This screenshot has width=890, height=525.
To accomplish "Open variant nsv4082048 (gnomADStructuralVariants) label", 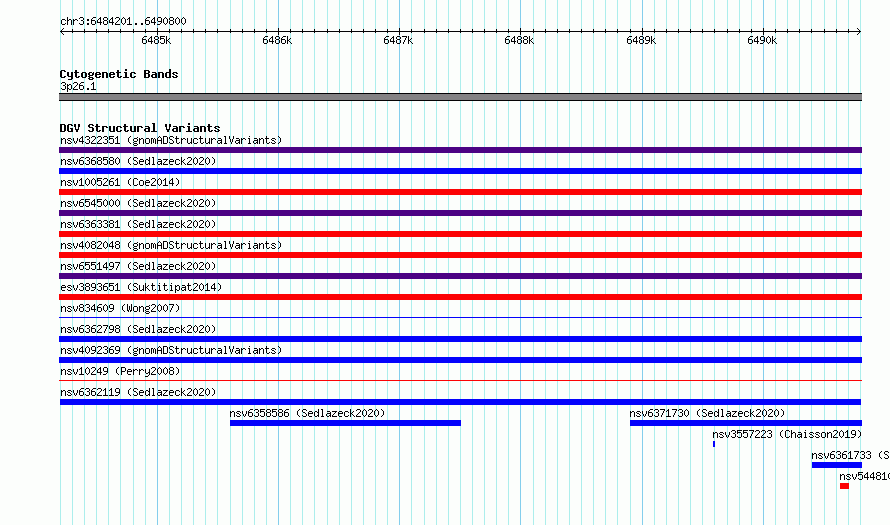I will point(171,245).
